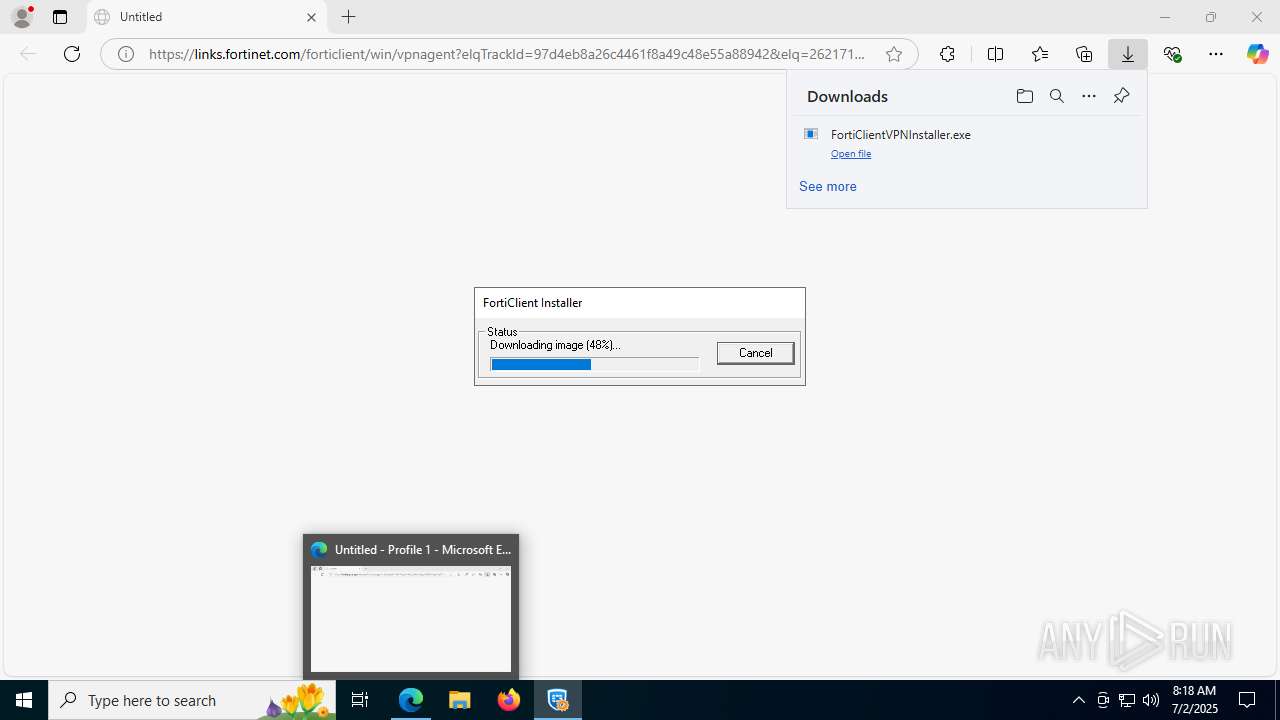
Task: Open the Extensions puzzle icon
Action: tap(947, 54)
